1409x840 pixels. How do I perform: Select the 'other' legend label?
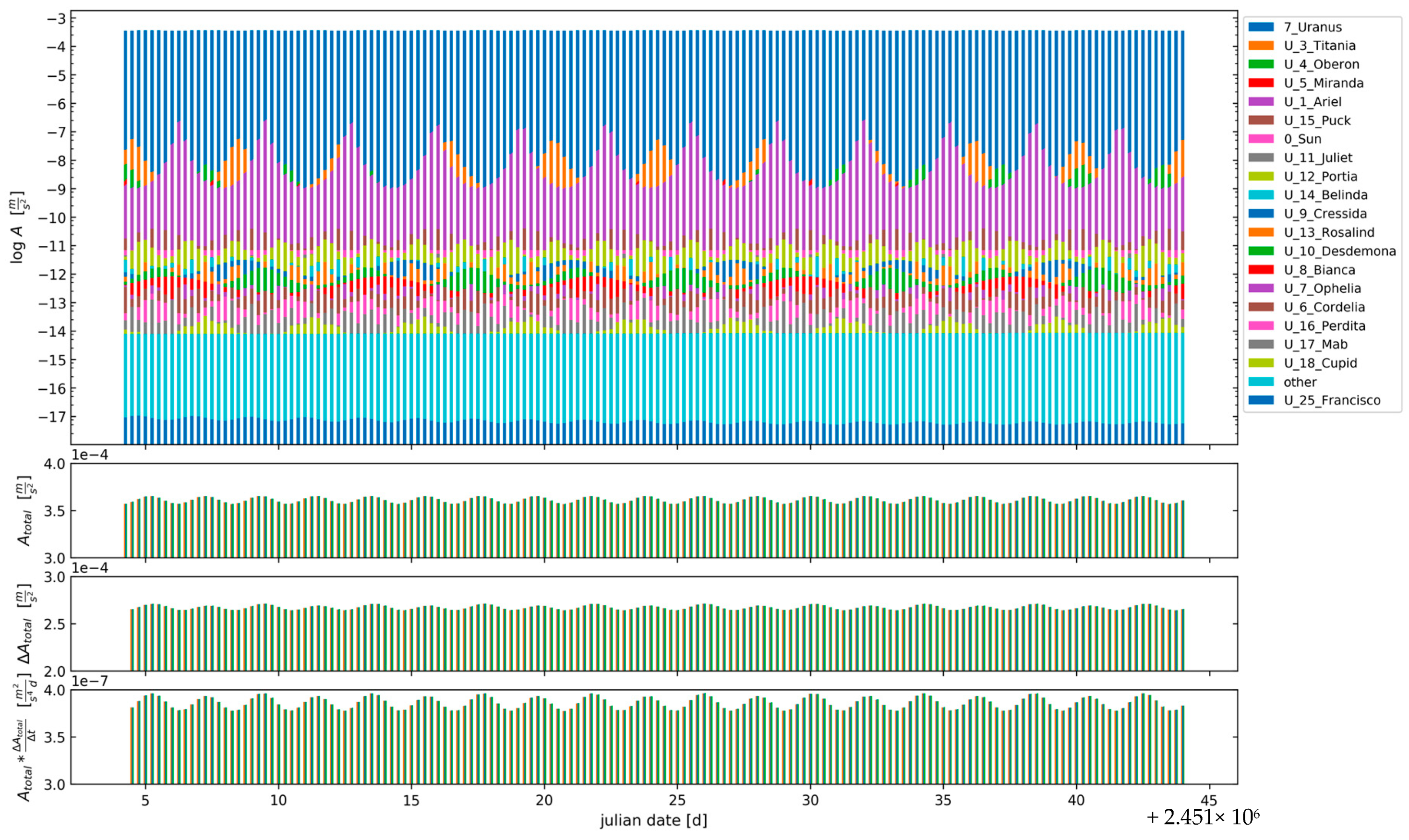coord(1301,382)
